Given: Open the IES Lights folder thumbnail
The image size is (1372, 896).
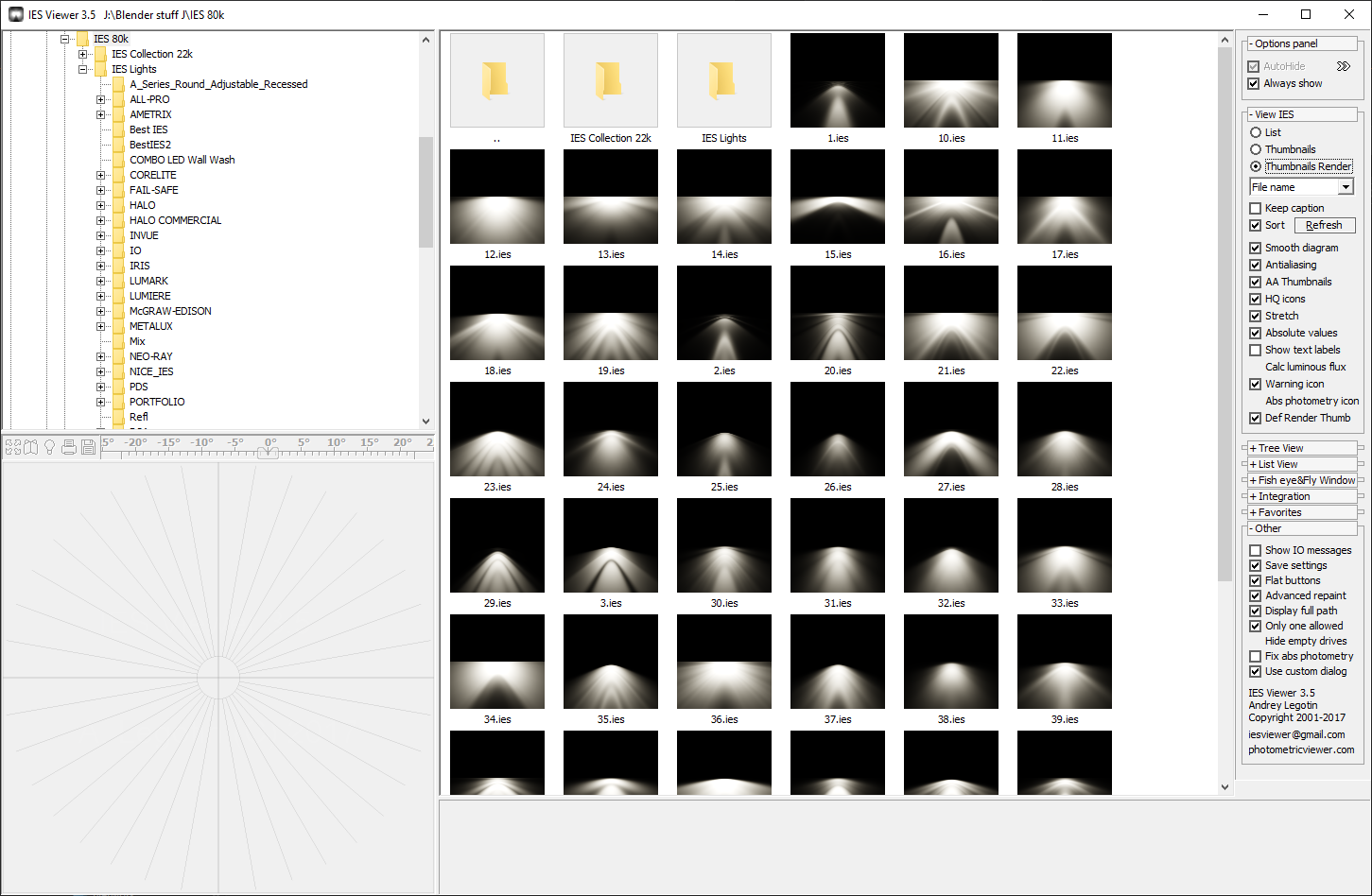Looking at the screenshot, I should tap(724, 80).
